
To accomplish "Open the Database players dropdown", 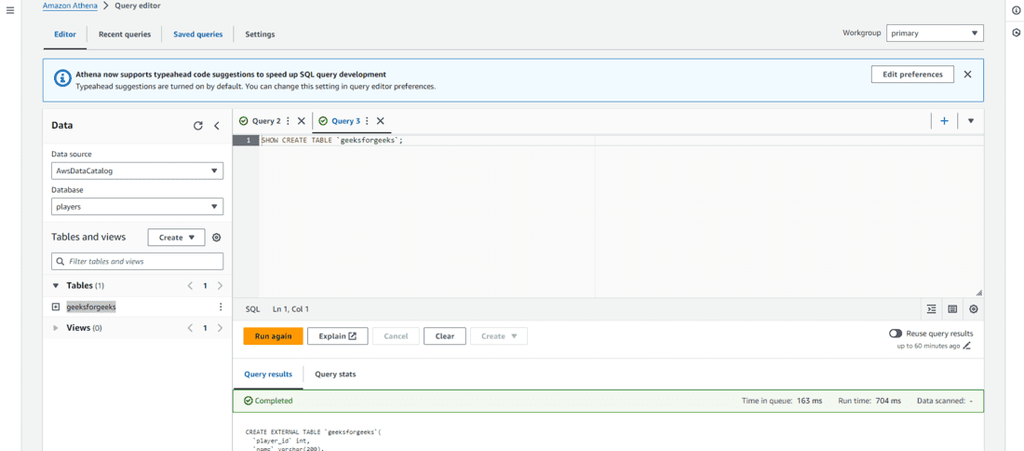I will coord(137,207).
